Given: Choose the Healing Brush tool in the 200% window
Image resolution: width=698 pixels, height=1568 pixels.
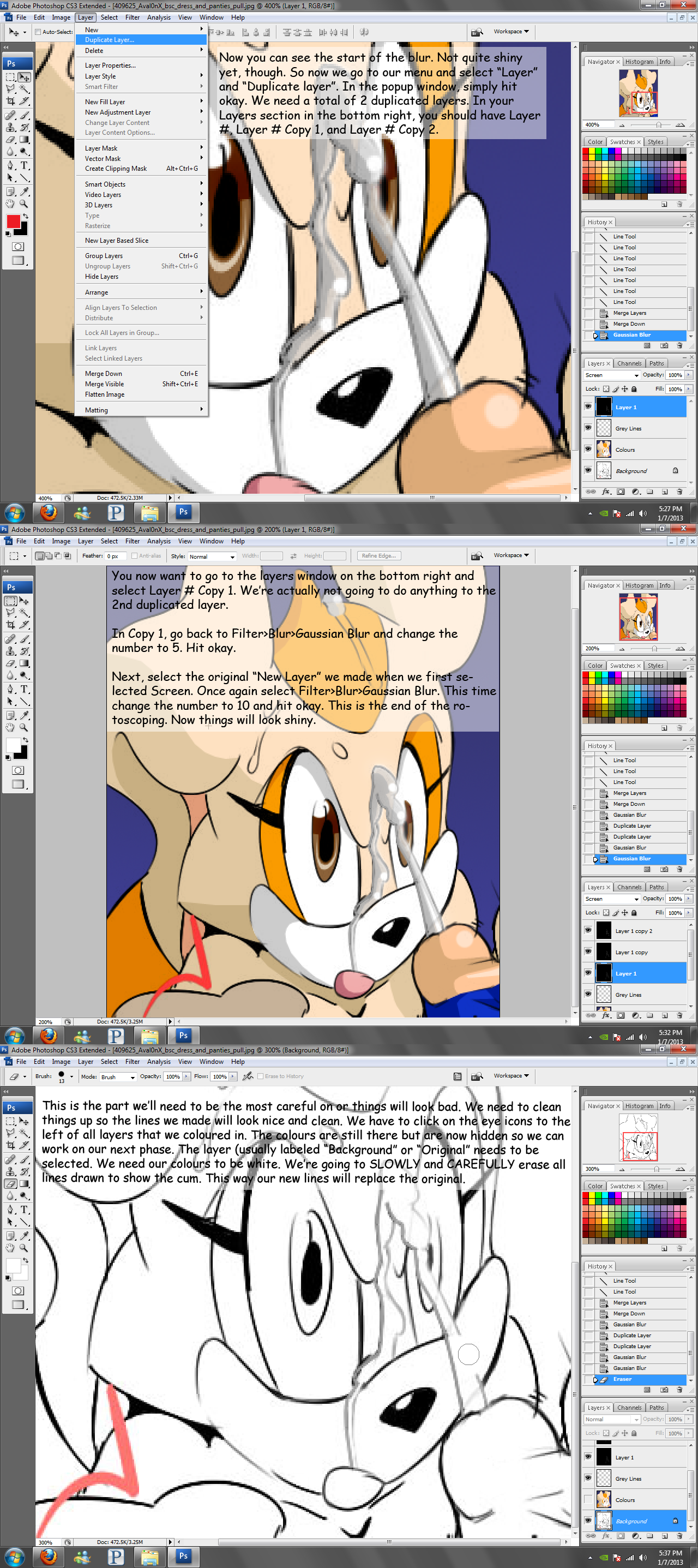Looking at the screenshot, I should click(x=10, y=638).
